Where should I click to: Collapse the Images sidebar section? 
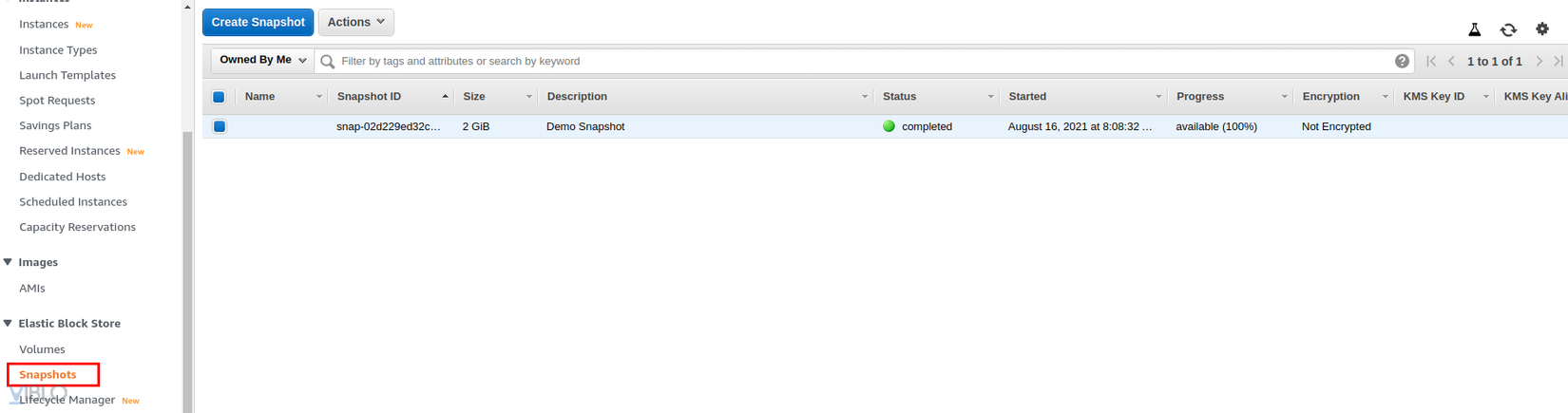(x=9, y=262)
